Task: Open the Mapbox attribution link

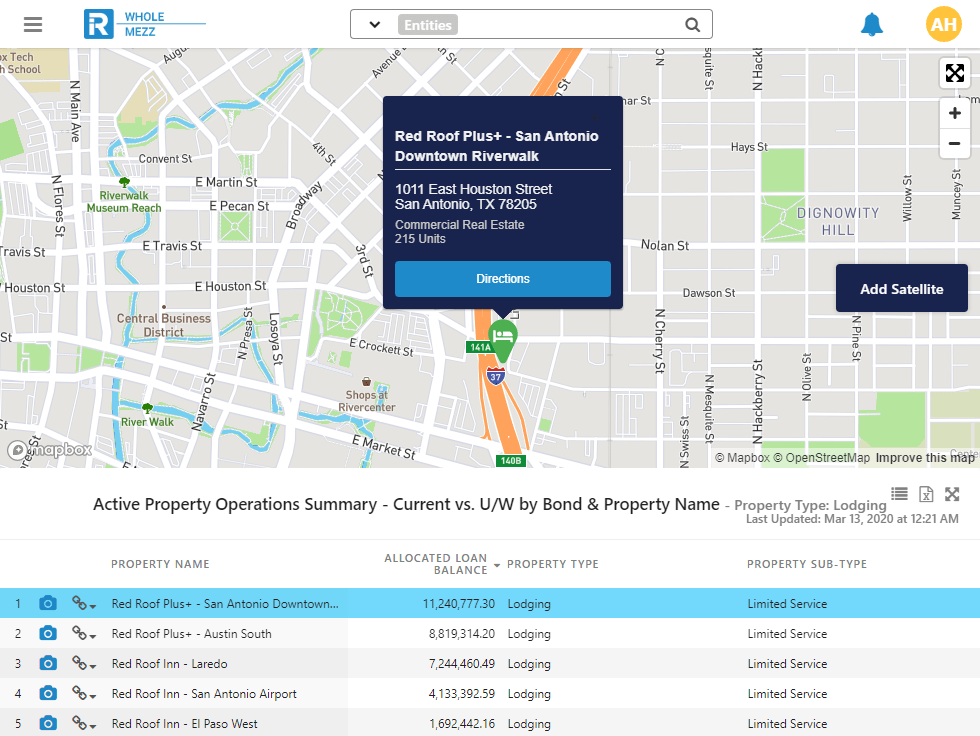Action: pyautogui.click(x=742, y=458)
